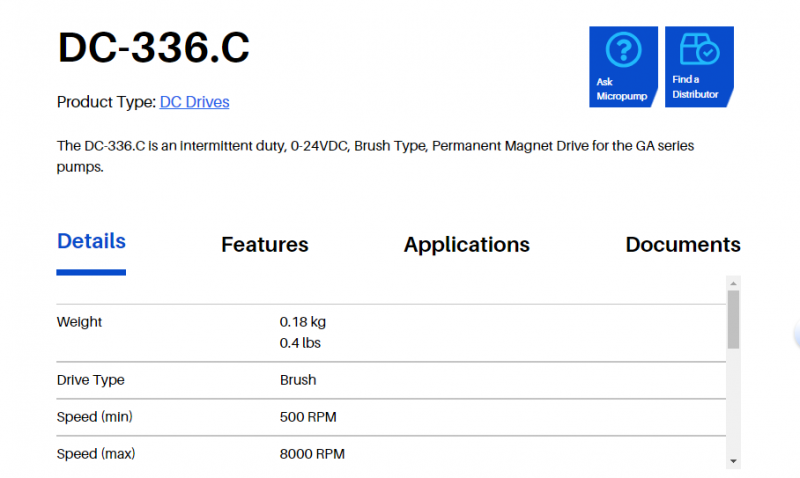This screenshot has width=800, height=478.
Task: Click the details table scrollbar thumb
Action: click(x=733, y=320)
